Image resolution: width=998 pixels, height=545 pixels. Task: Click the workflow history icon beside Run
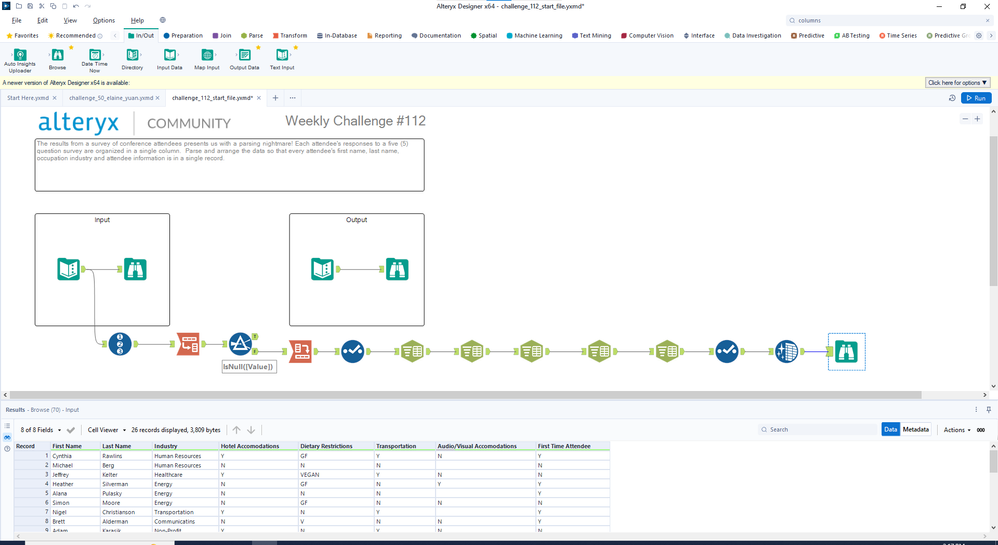952,98
